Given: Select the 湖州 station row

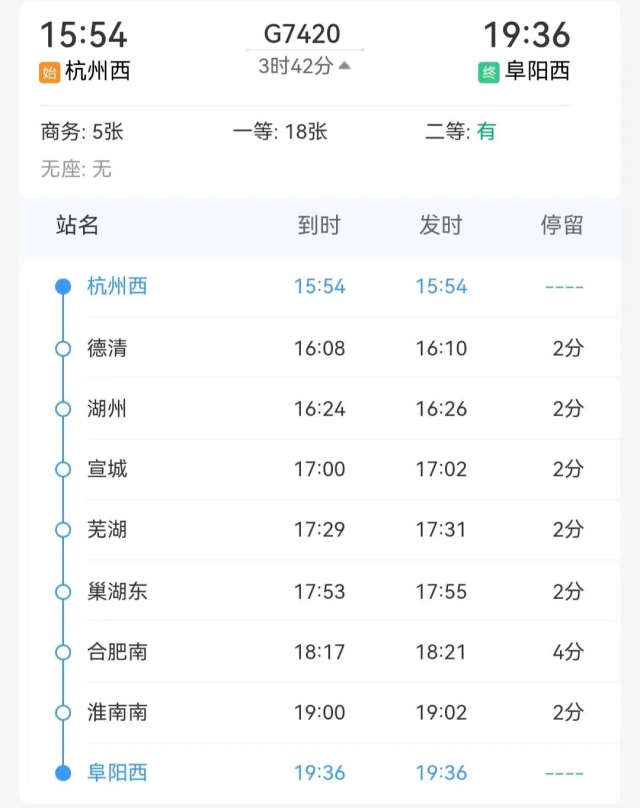Looking at the screenshot, I should coord(319,409).
